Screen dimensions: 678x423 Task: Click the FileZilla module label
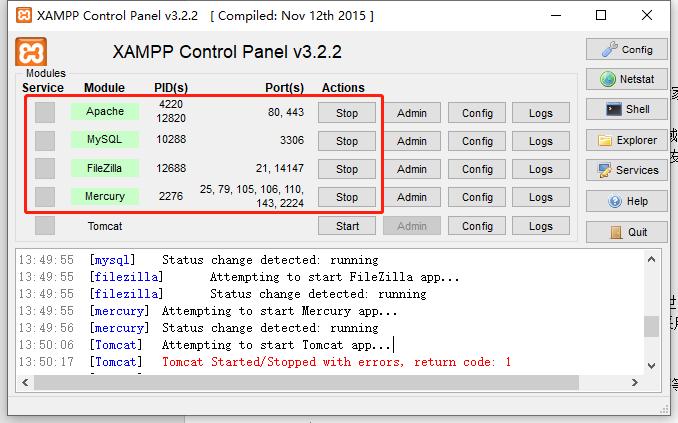pyautogui.click(x=105, y=168)
